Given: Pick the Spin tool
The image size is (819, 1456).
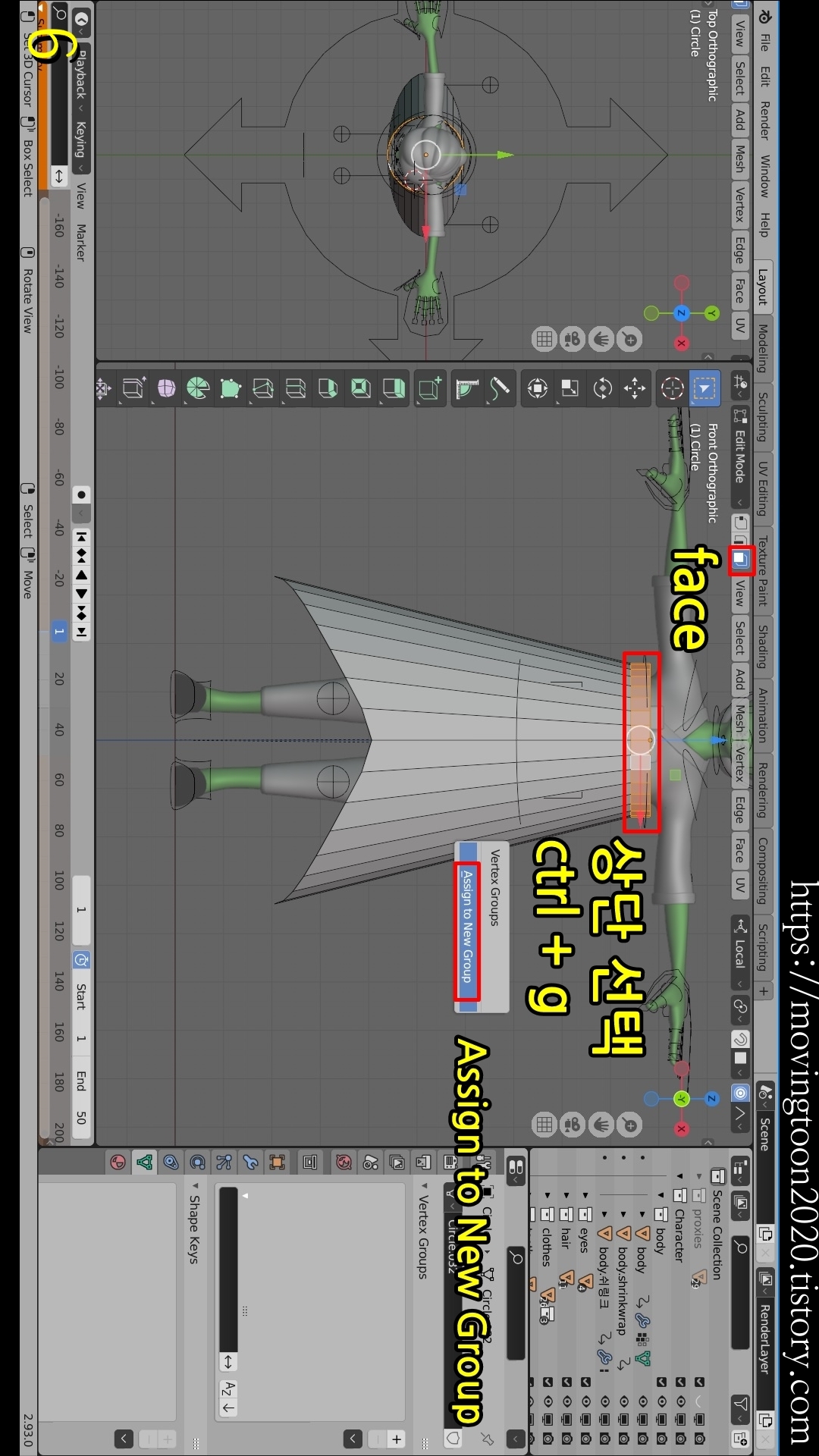Looking at the screenshot, I should (197, 389).
